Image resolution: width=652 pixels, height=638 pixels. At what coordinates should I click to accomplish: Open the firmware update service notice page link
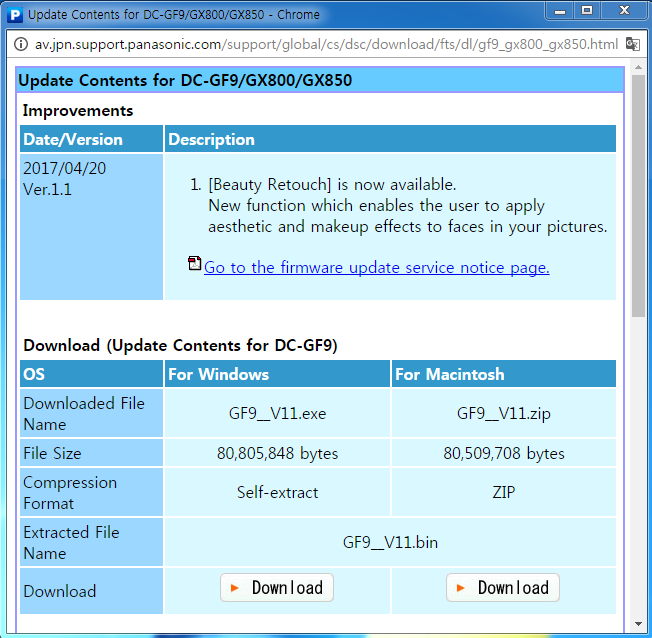point(376,267)
